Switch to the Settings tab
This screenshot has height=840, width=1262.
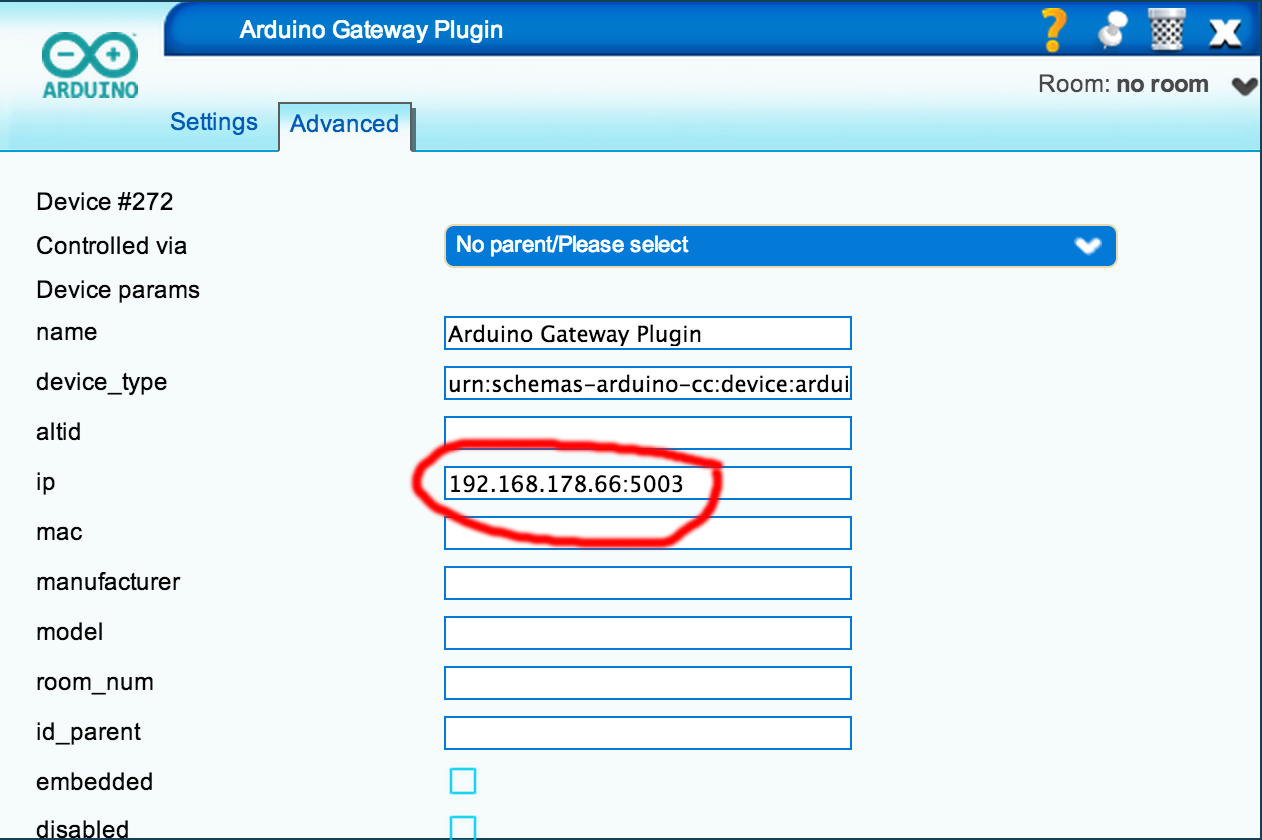click(214, 122)
